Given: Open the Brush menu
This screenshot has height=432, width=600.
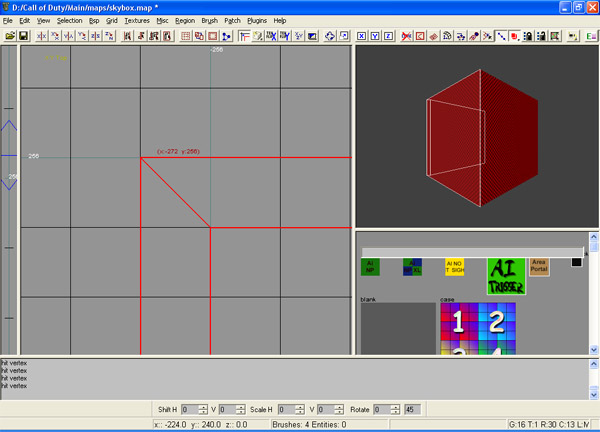Looking at the screenshot, I should pos(209,21).
